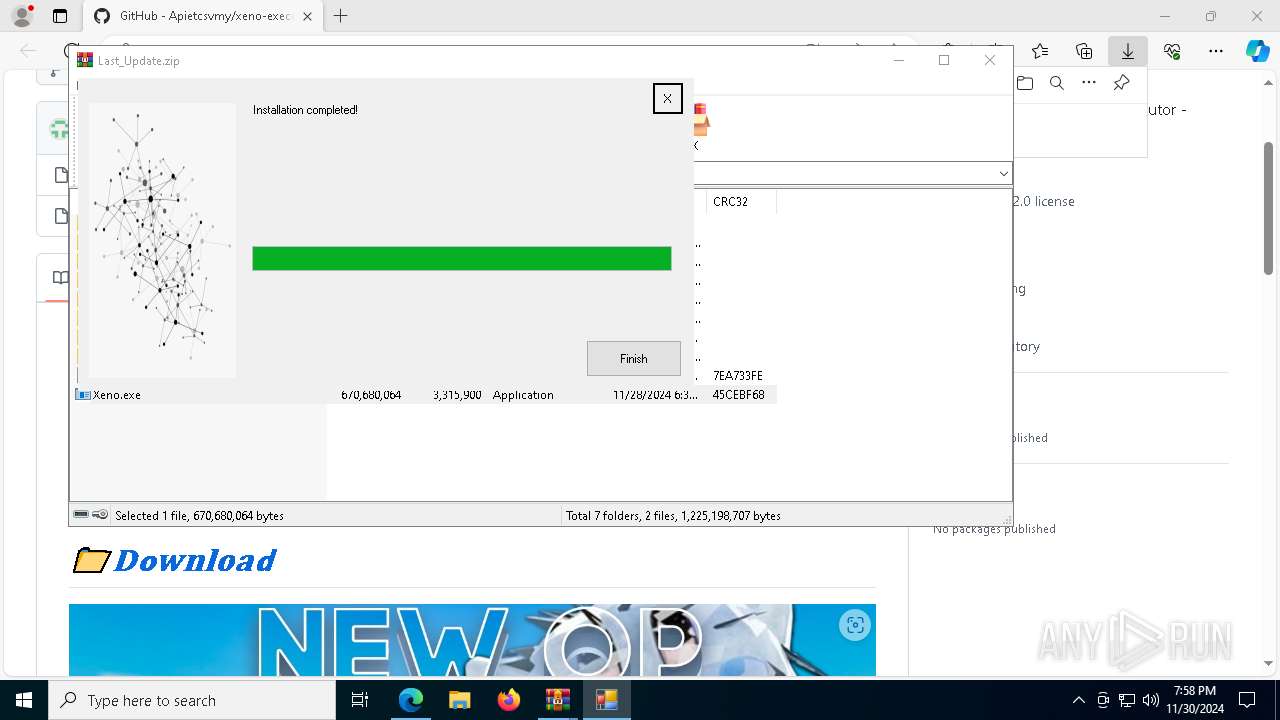
Task: Open the clock showing 7:58 PM
Action: pyautogui.click(x=1195, y=700)
